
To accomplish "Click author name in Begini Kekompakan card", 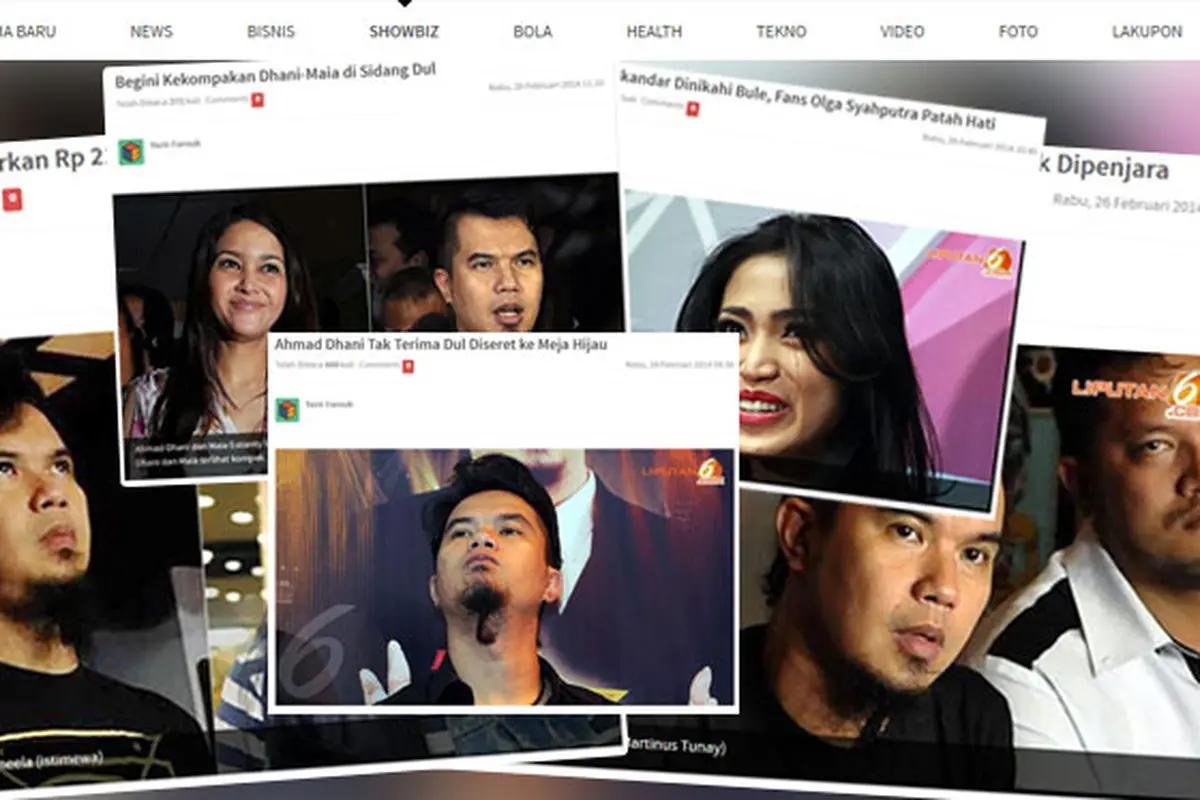I will pyautogui.click(x=175, y=144).
